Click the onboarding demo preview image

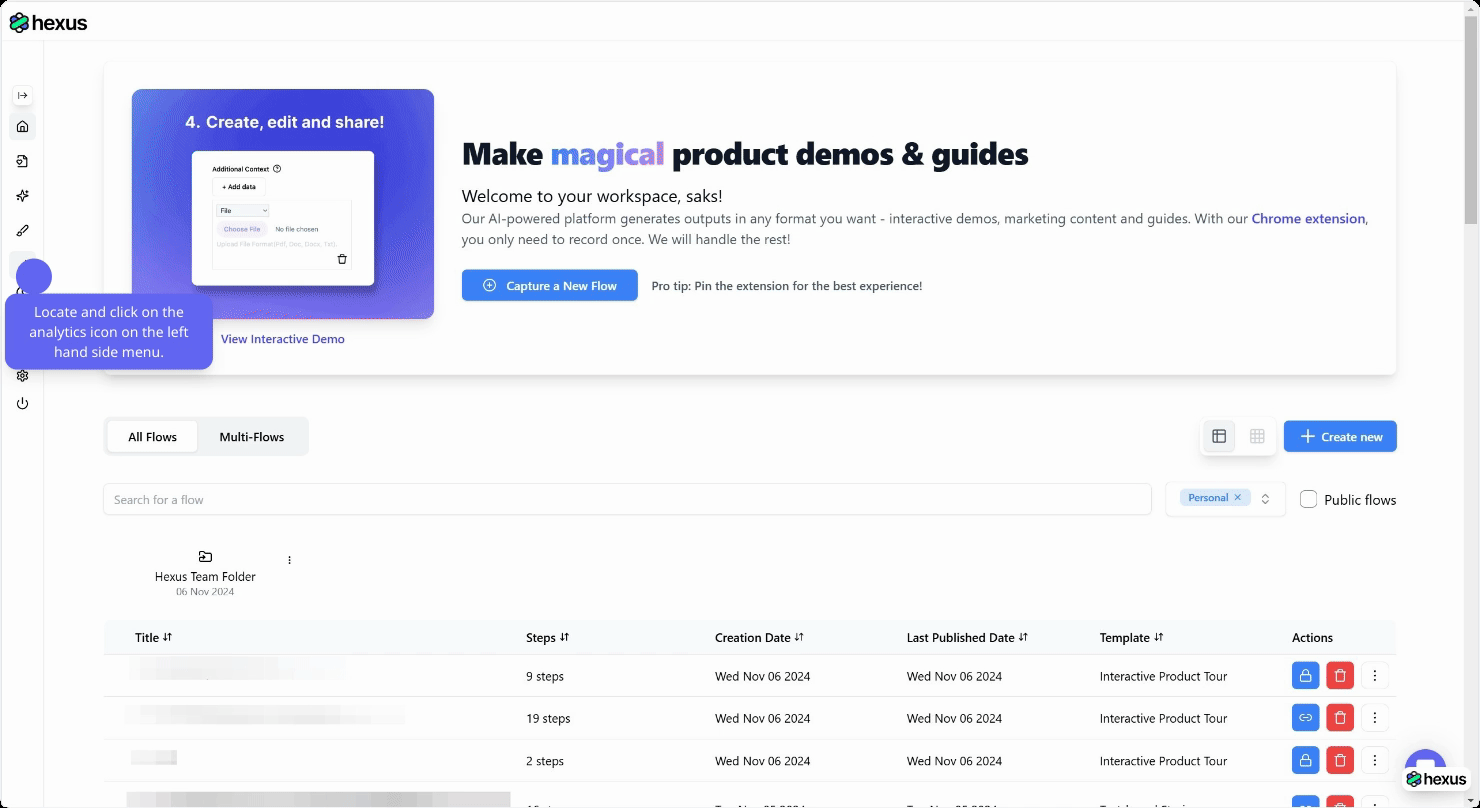283,204
